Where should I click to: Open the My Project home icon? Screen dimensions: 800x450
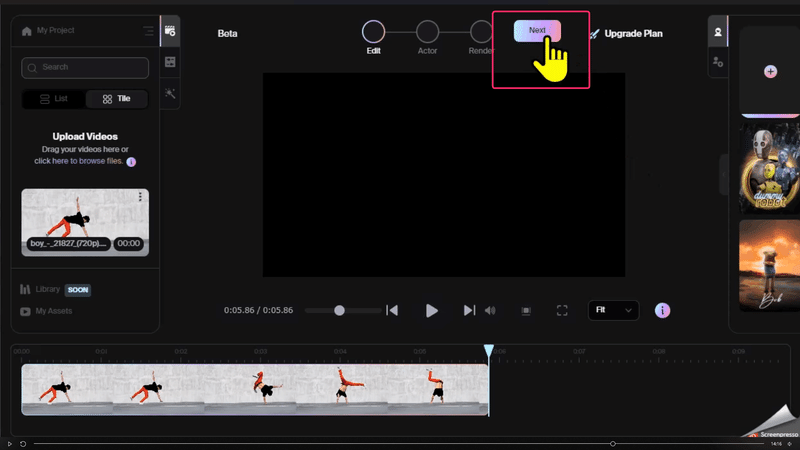point(27,31)
